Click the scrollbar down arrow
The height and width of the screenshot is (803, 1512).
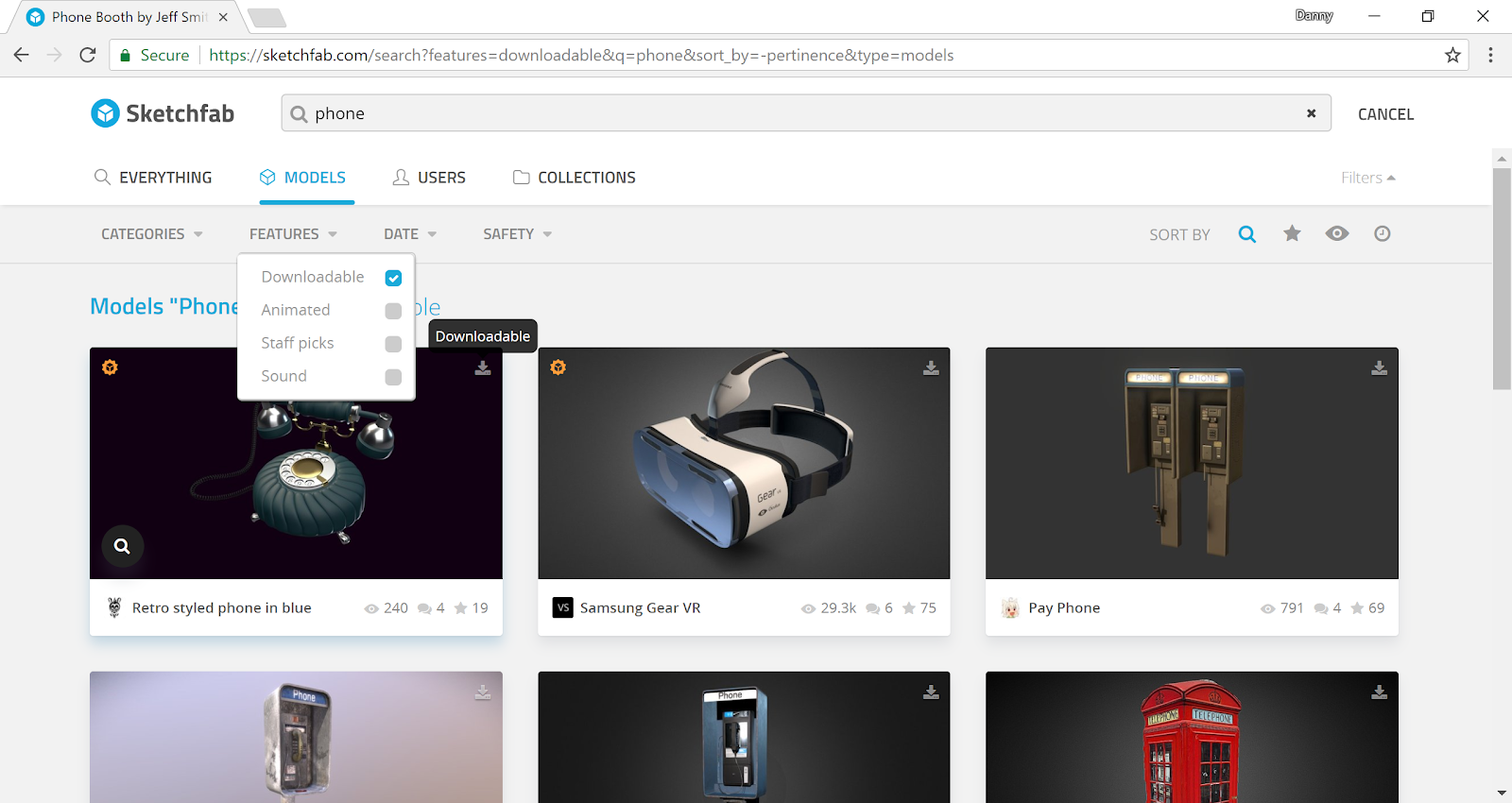1502,793
